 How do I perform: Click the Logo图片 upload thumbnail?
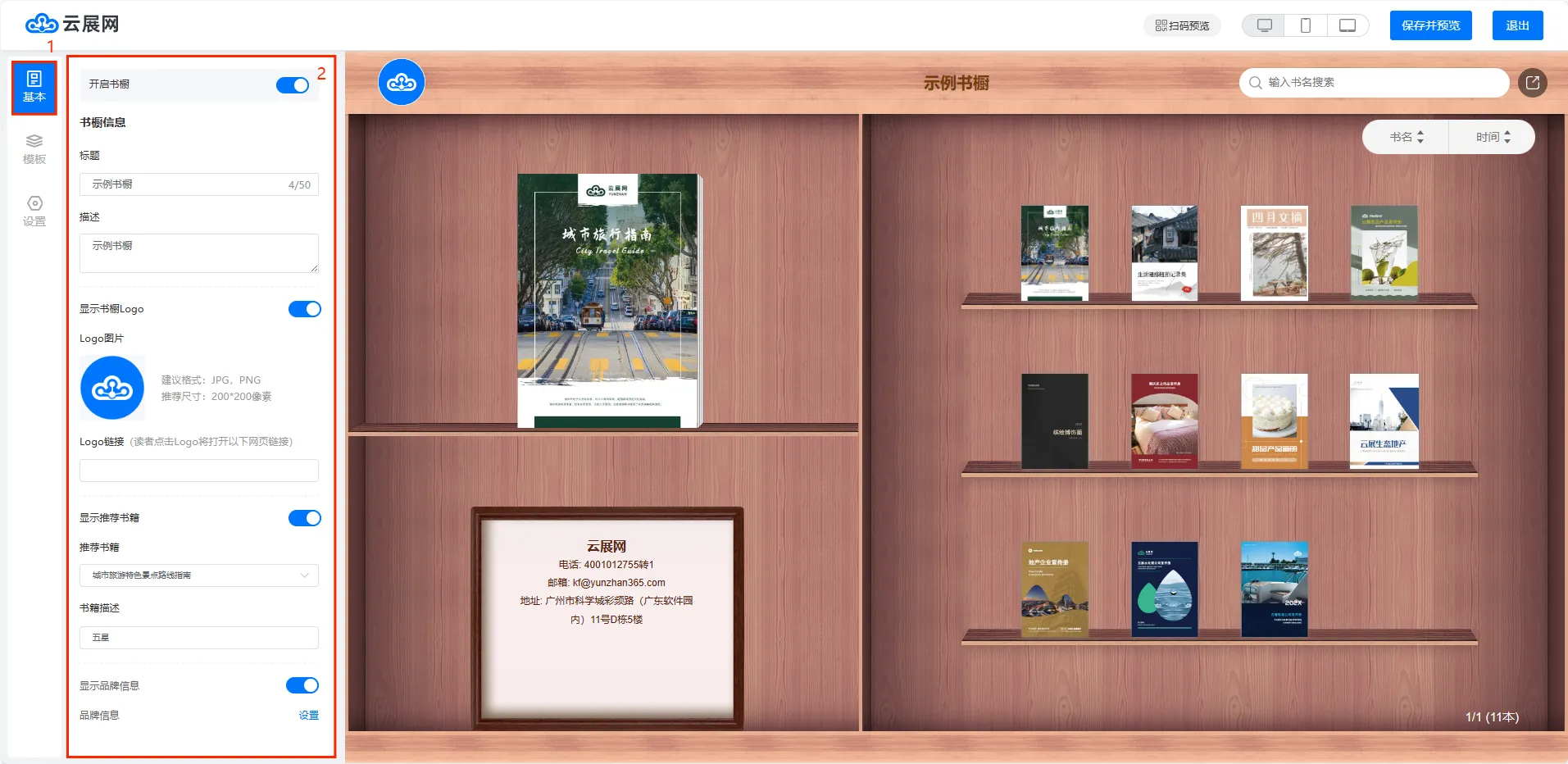click(112, 388)
